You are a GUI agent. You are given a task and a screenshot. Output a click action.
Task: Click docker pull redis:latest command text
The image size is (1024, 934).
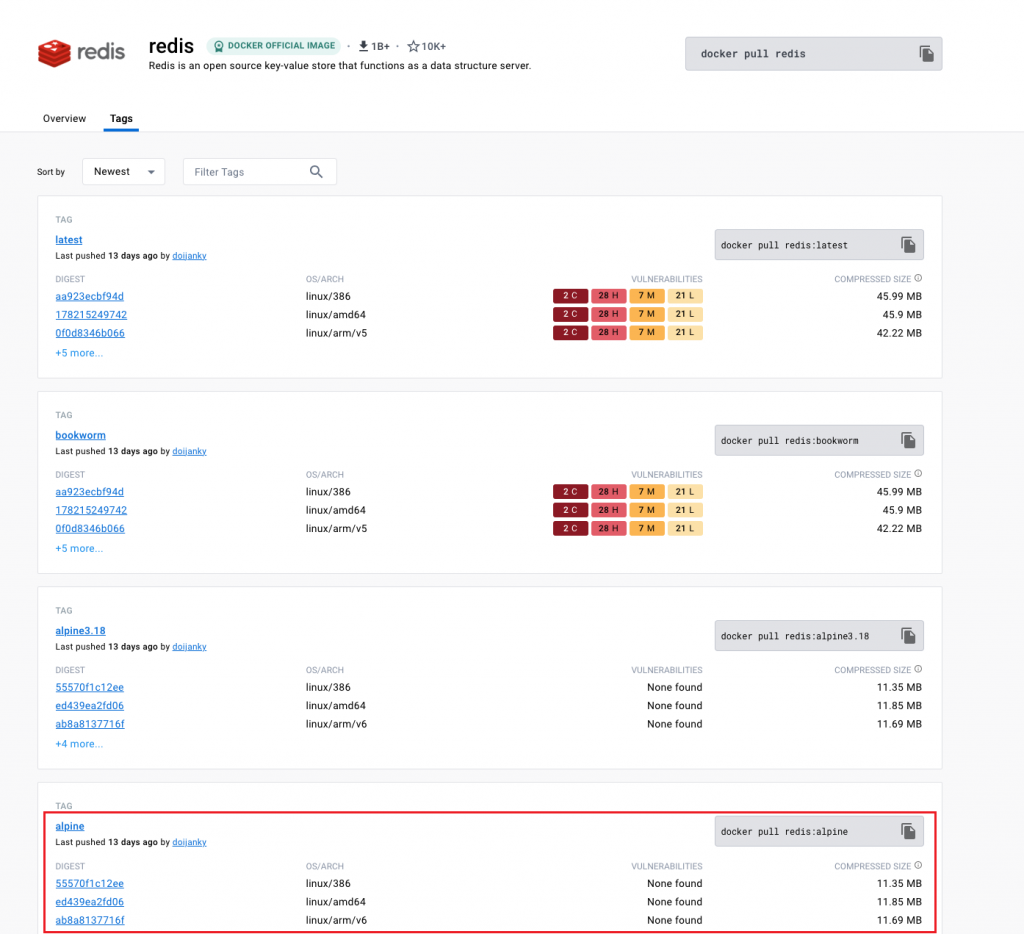[x=784, y=245]
